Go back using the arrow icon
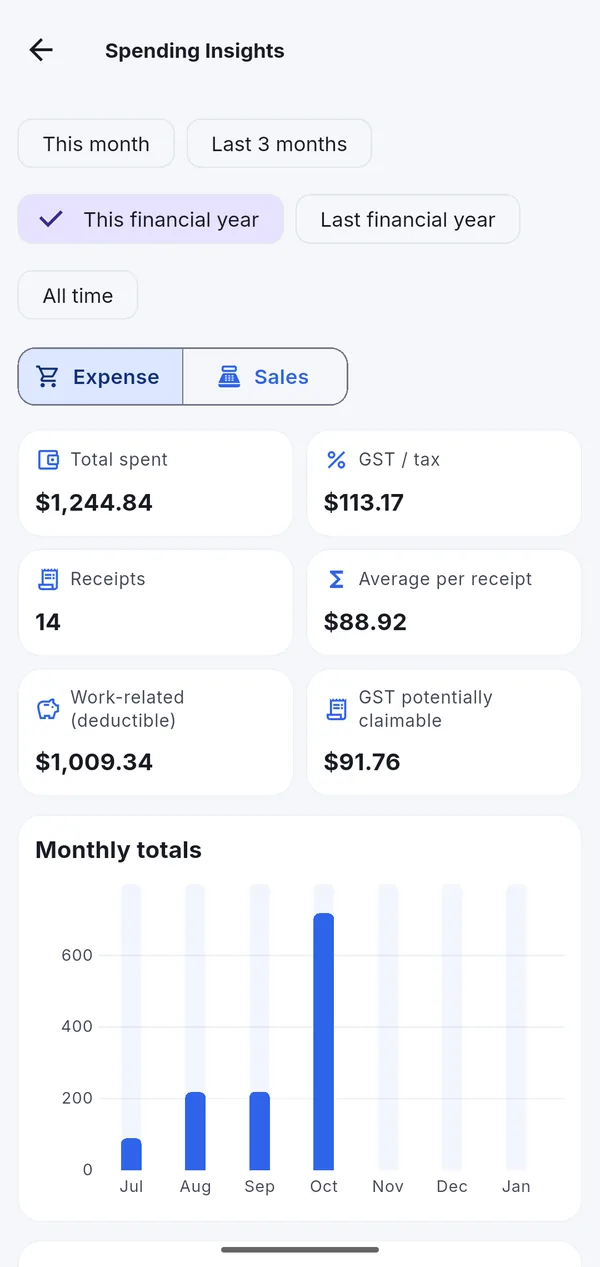This screenshot has height=1267, width=600. pyautogui.click(x=41, y=50)
